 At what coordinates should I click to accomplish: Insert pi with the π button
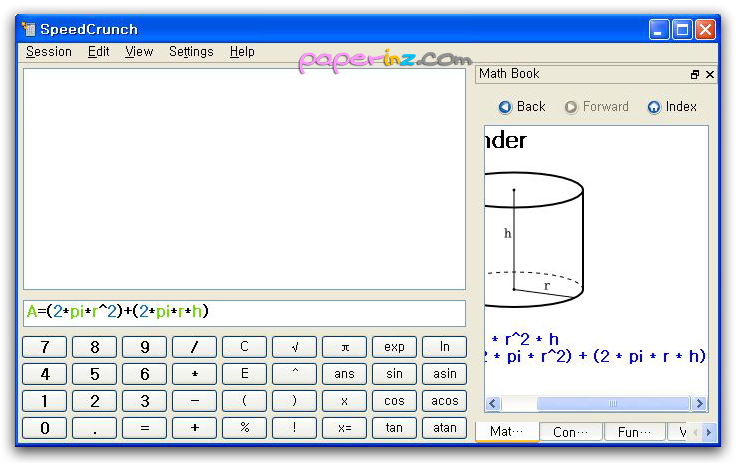(345, 347)
